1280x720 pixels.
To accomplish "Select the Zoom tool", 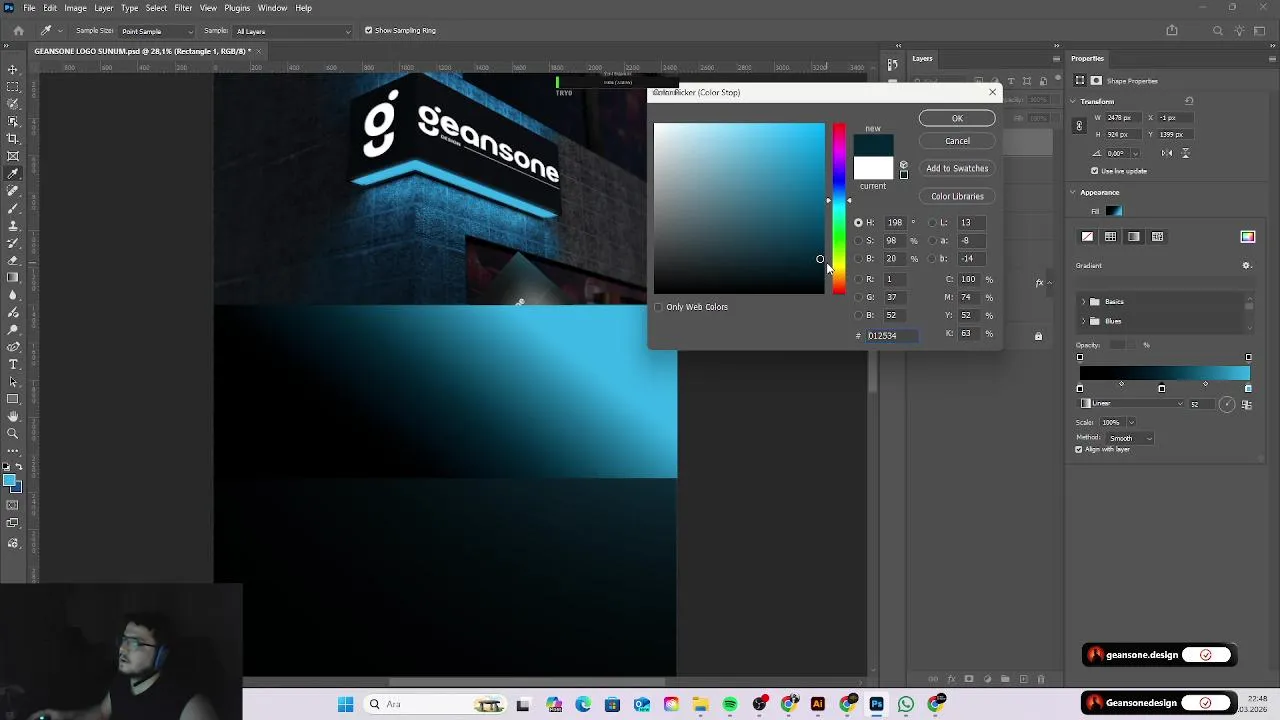I will click(x=13, y=433).
